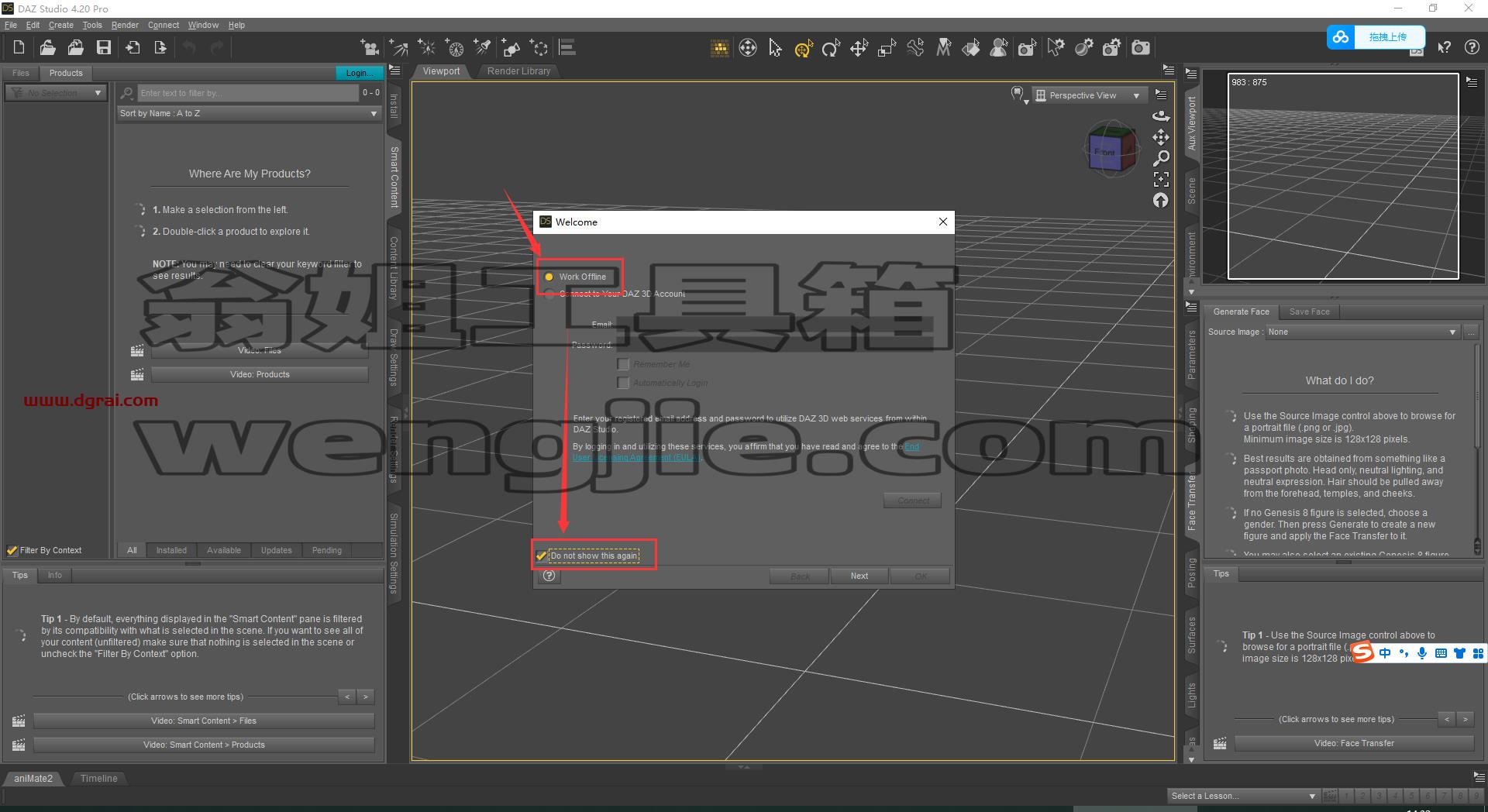Toggle the Remember Me checkbox
The width and height of the screenshot is (1488, 812).
(622, 364)
